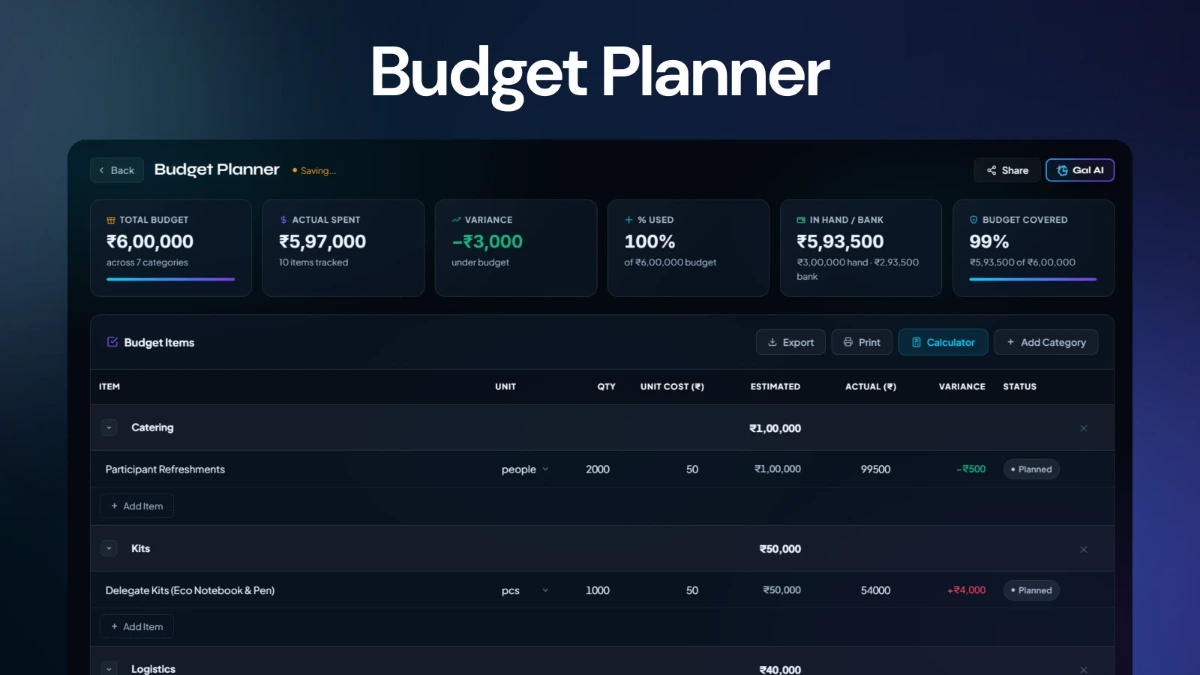
Task: Export the budget items
Action: [791, 342]
